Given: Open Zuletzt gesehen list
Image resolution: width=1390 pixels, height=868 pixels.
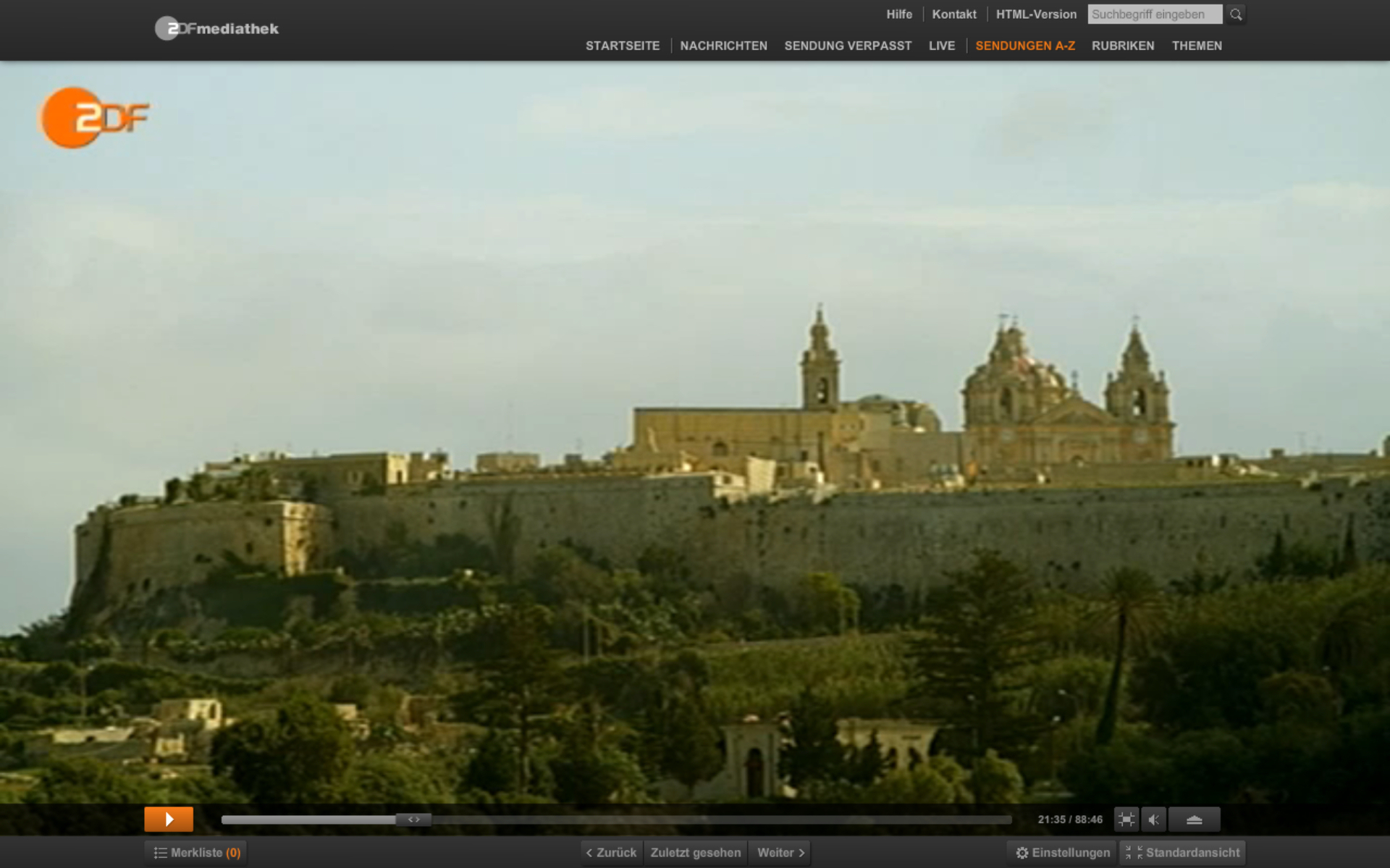Looking at the screenshot, I should click(695, 853).
